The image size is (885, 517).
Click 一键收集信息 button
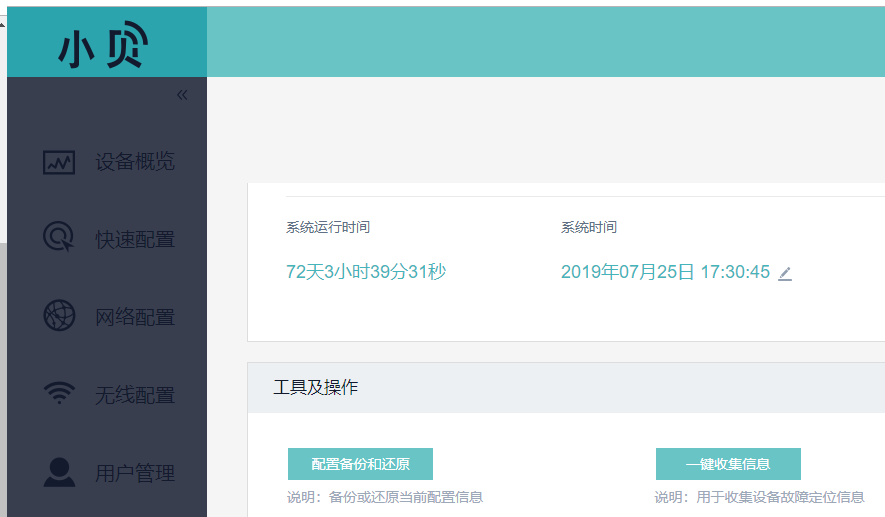tap(728, 464)
